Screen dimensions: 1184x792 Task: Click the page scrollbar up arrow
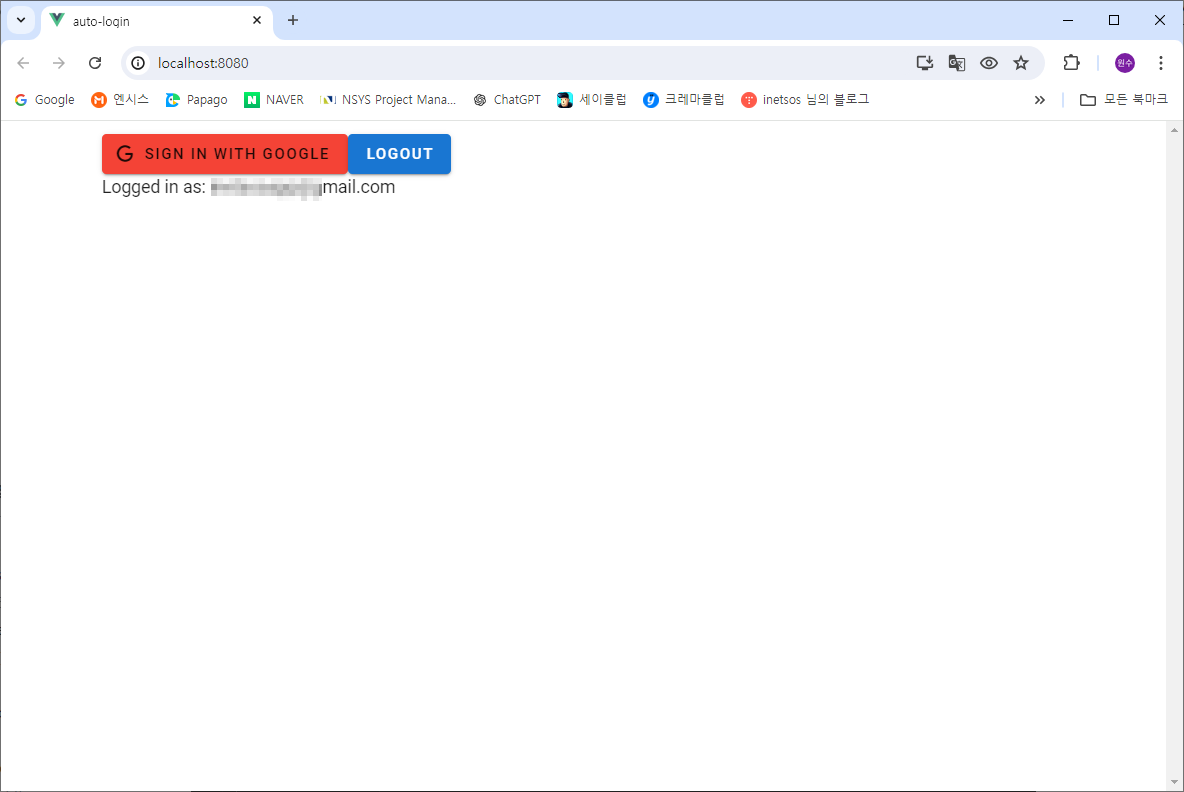pos(1174,130)
